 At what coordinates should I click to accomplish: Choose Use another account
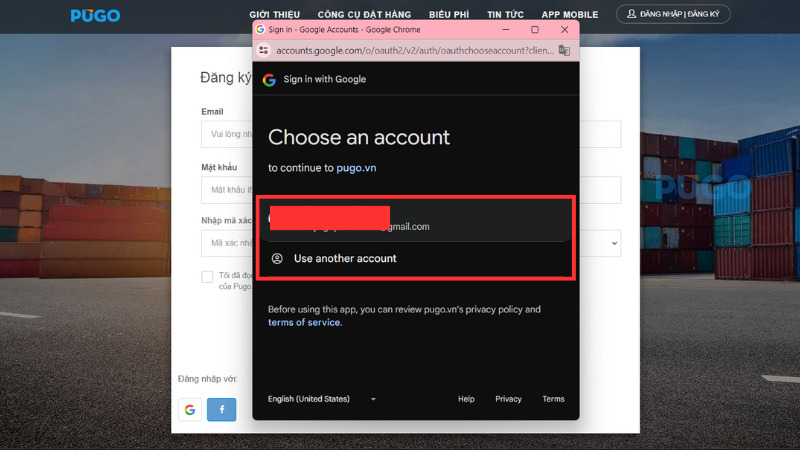pos(416,258)
